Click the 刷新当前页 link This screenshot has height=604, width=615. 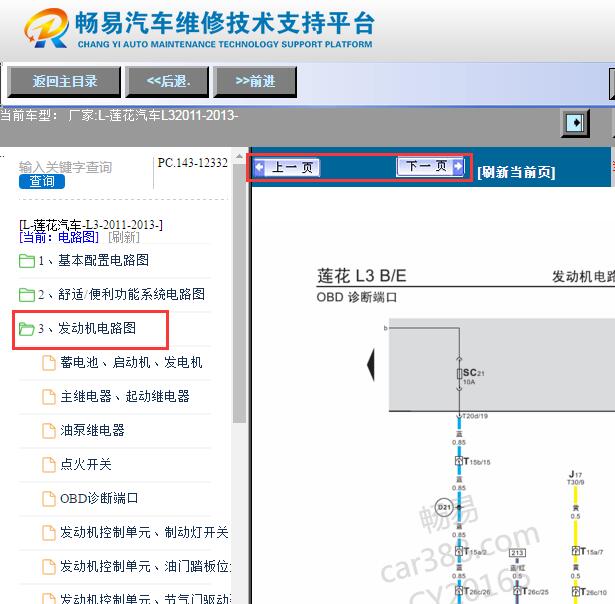[x=516, y=172]
